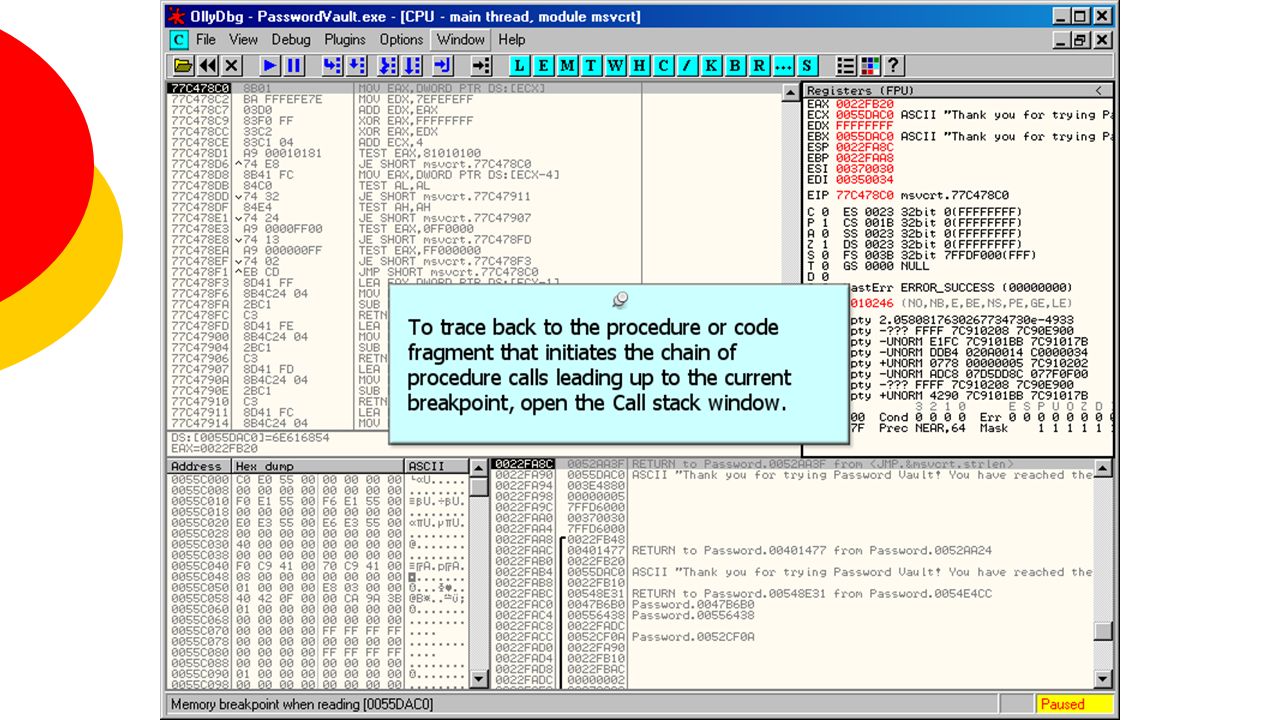1280x720 pixels.
Task: Click the Step over toolbar icon
Action: pos(356,66)
